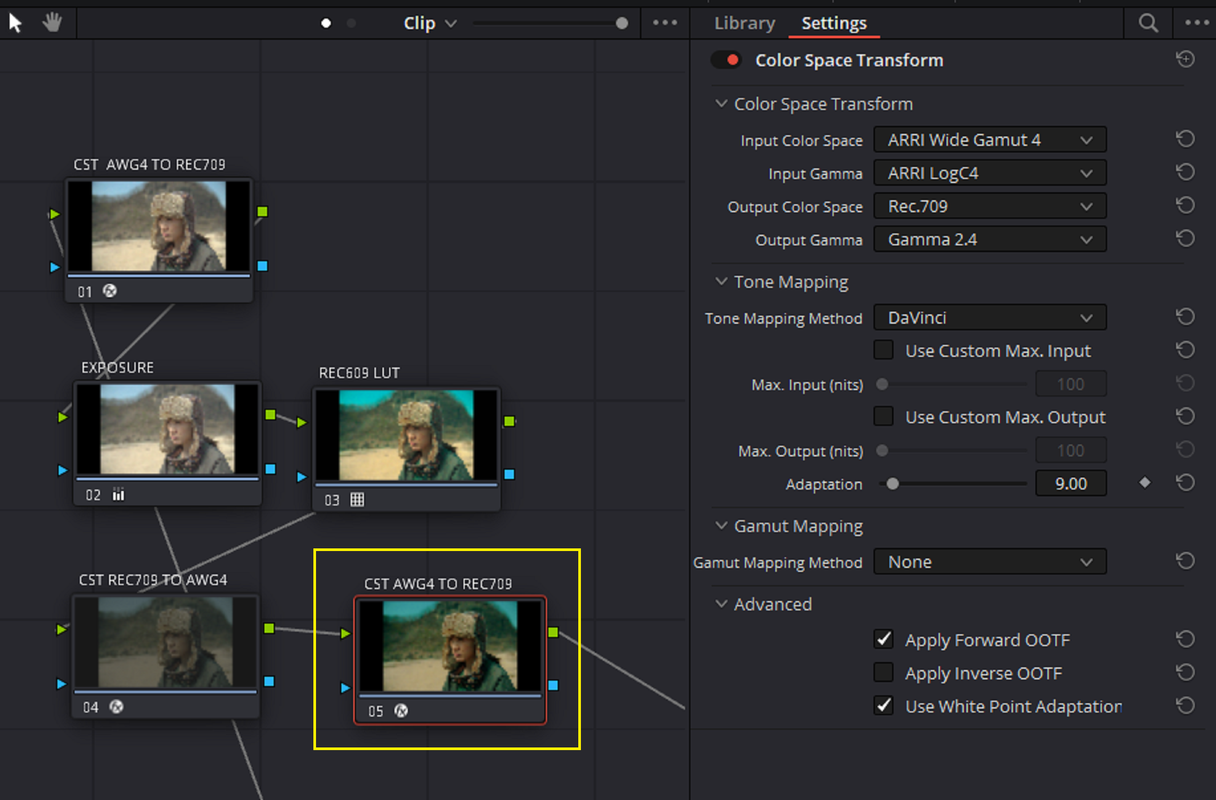Viewport: 1216px width, 800px height.
Task: Open the Output Gamma dropdown
Action: (x=990, y=239)
